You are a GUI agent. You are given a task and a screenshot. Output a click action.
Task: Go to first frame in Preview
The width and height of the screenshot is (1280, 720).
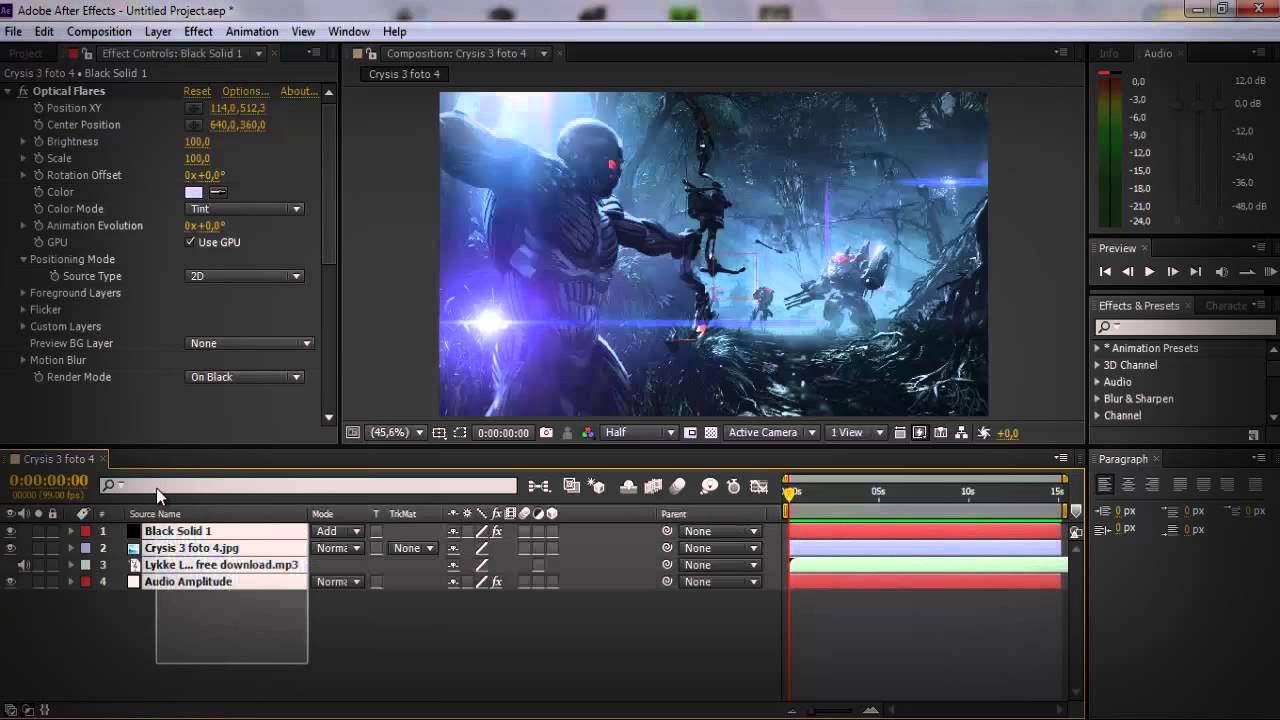(1105, 272)
